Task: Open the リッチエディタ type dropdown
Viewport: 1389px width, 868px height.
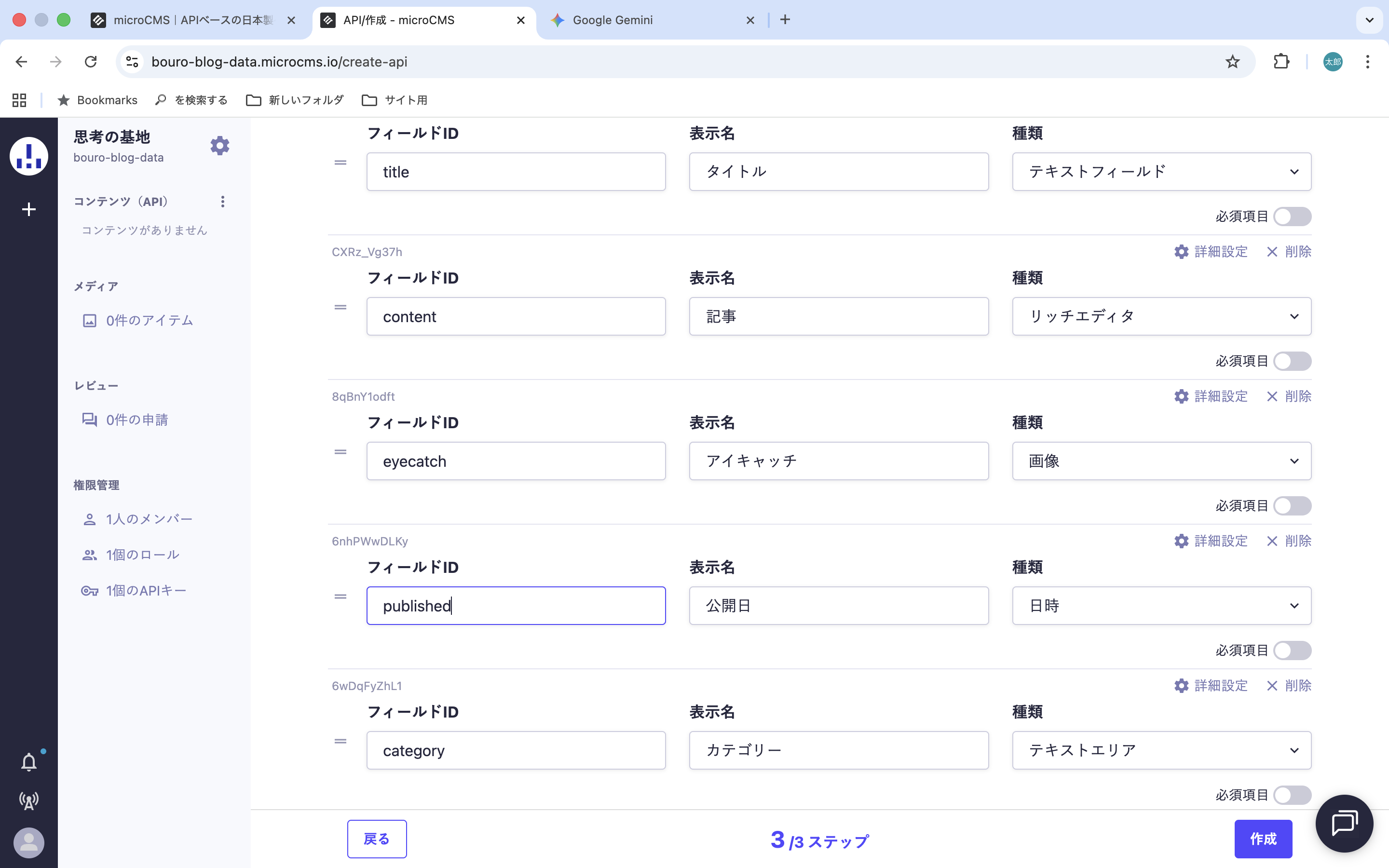Action: tap(1161, 316)
